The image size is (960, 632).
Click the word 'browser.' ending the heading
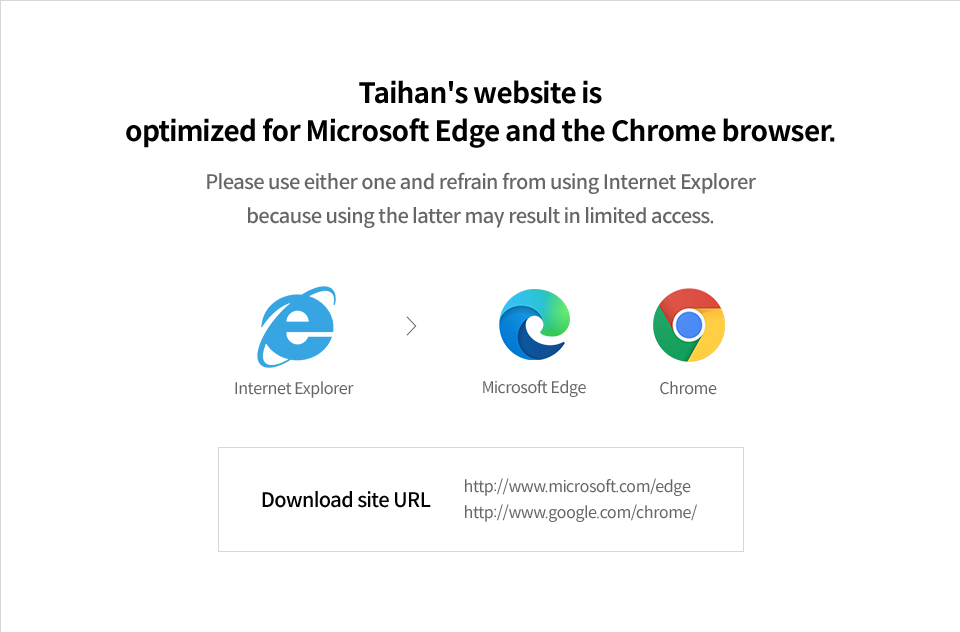(x=779, y=130)
